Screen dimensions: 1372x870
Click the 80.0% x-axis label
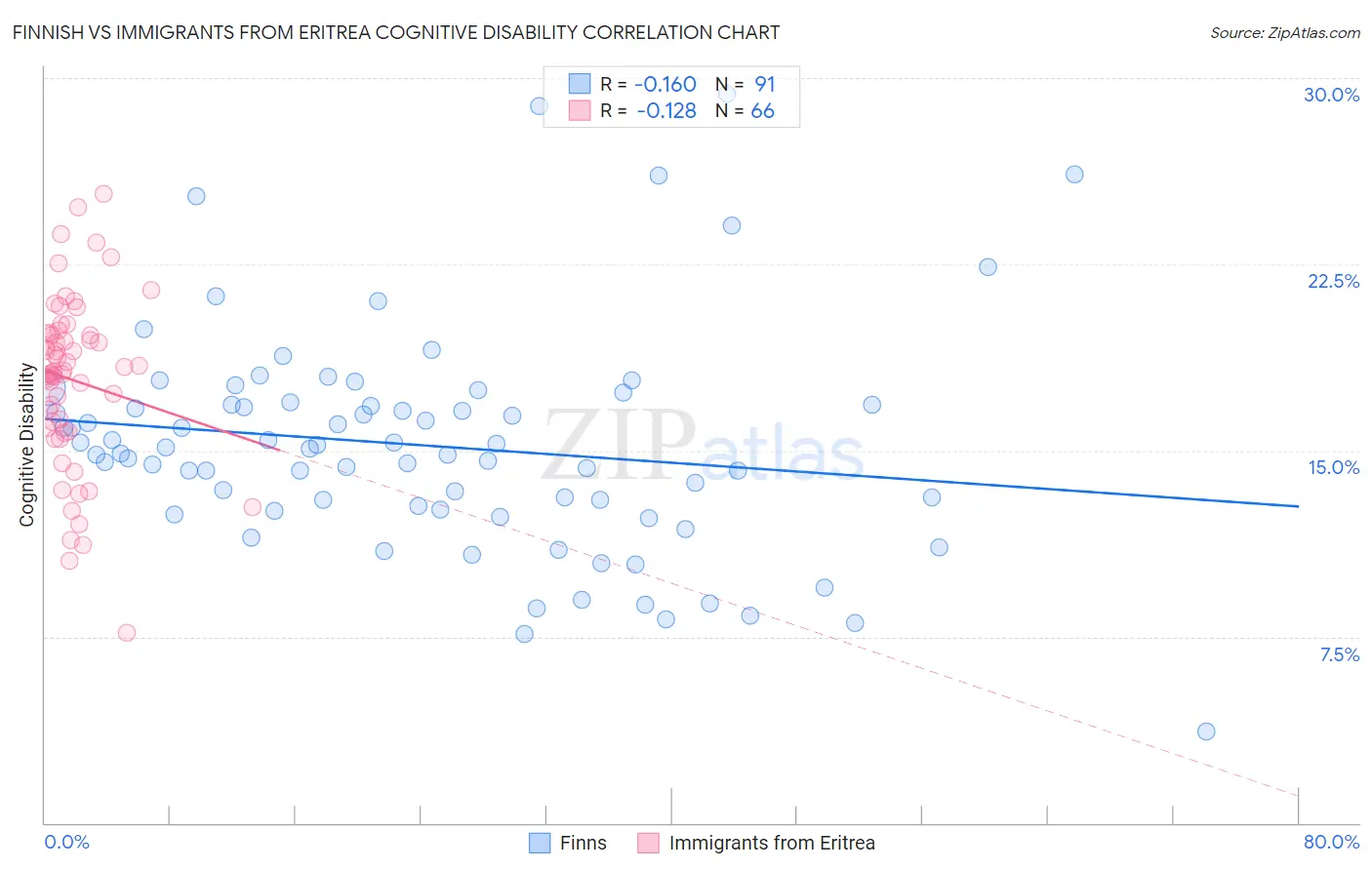coord(1331,842)
